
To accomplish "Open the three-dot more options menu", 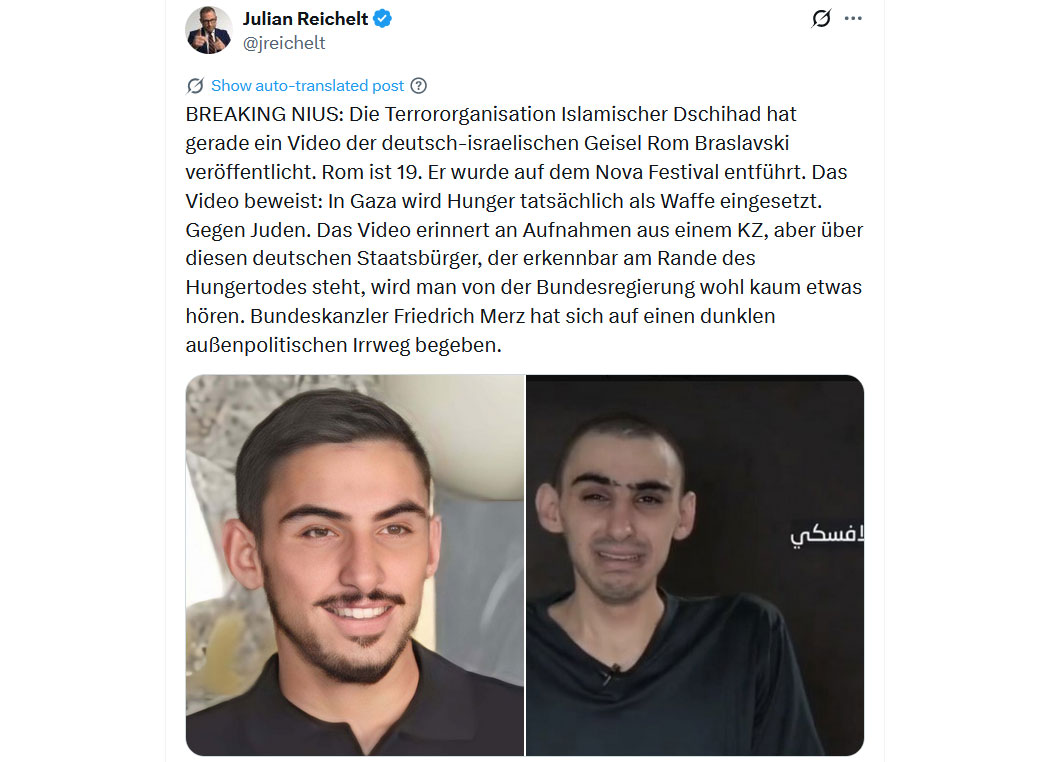I will tap(853, 18).
